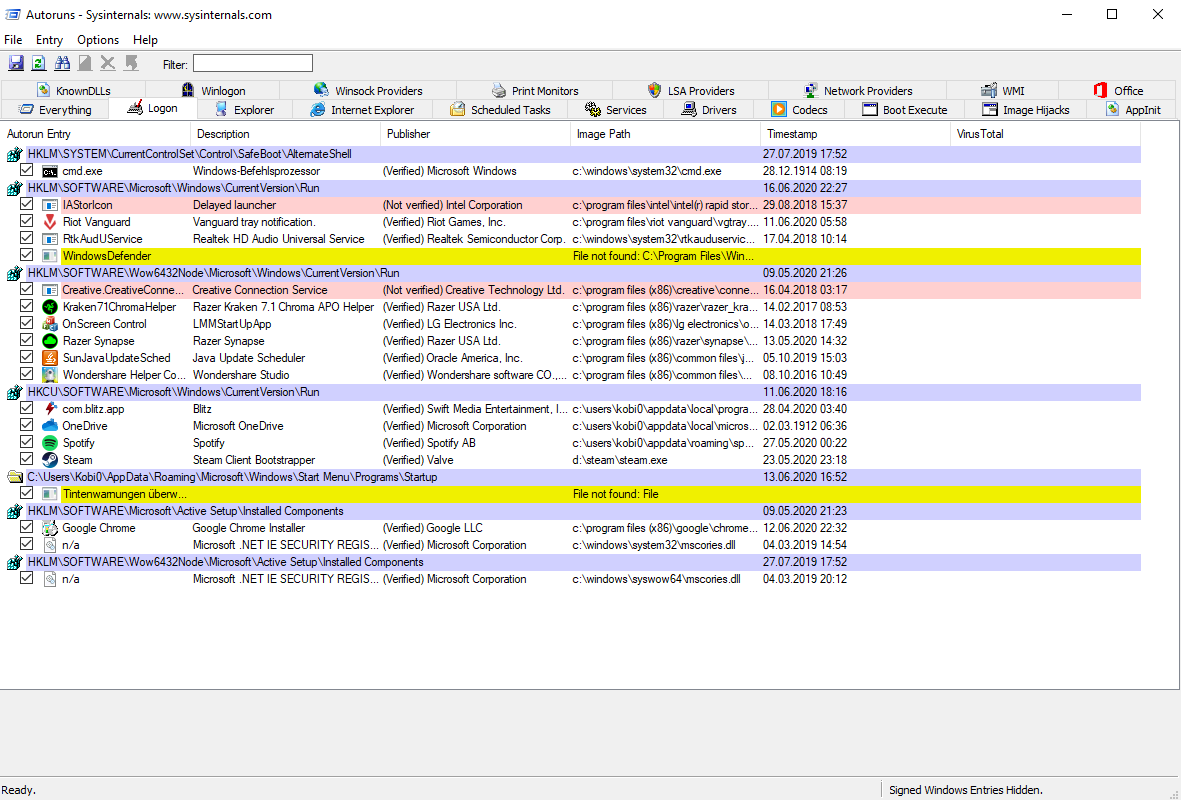Image resolution: width=1181 pixels, height=800 pixels.
Task: Switch to the Drivers tab
Action: click(x=709, y=110)
